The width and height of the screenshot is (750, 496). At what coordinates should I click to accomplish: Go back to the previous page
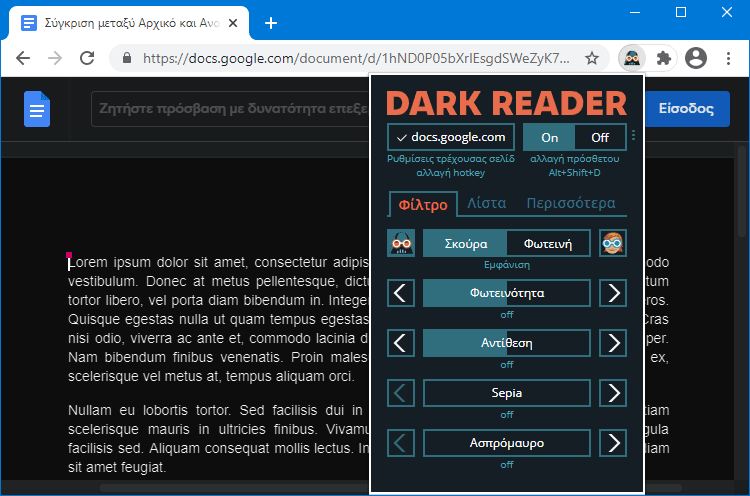coord(23,58)
